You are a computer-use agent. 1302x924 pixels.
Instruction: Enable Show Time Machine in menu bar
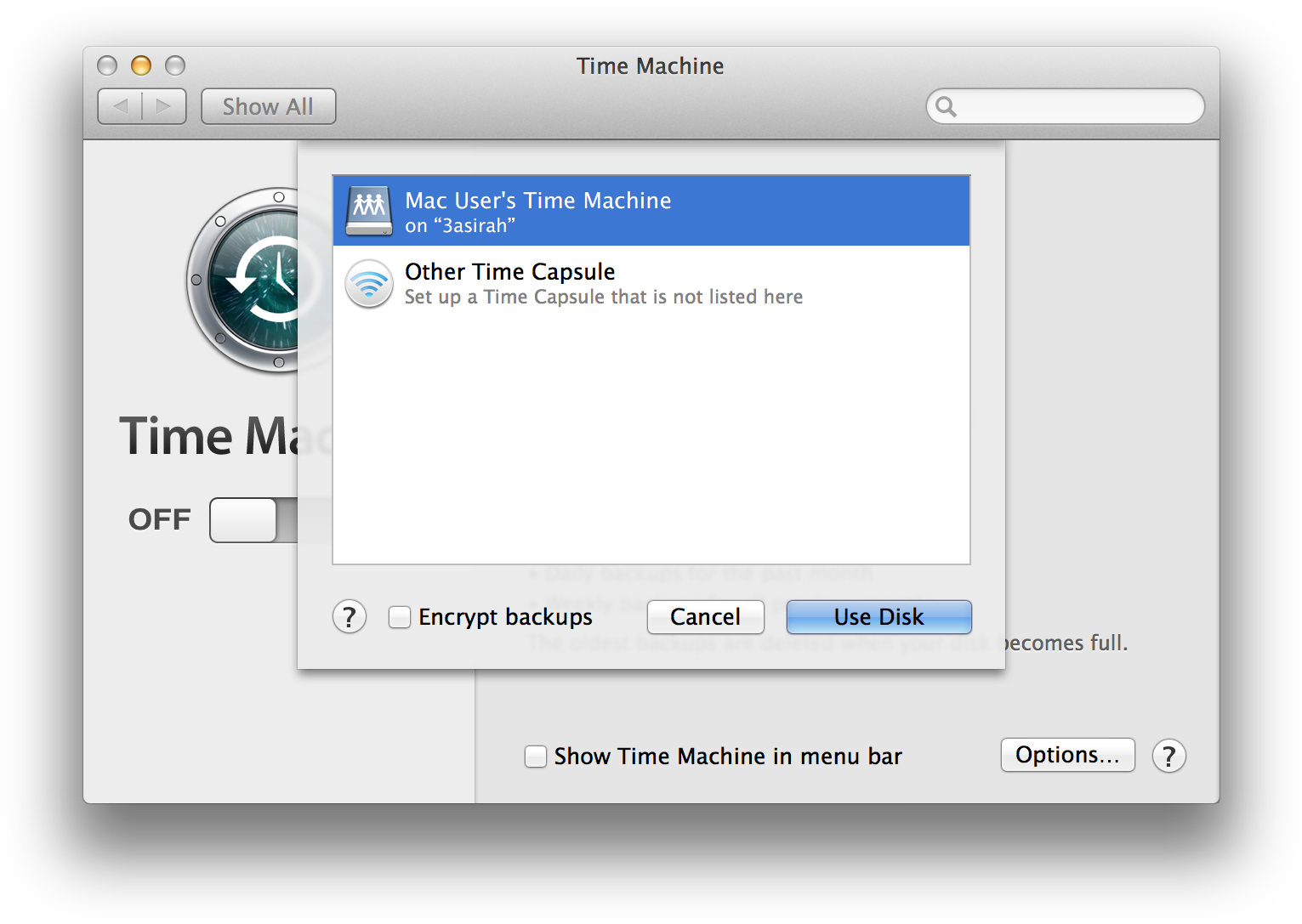536,757
